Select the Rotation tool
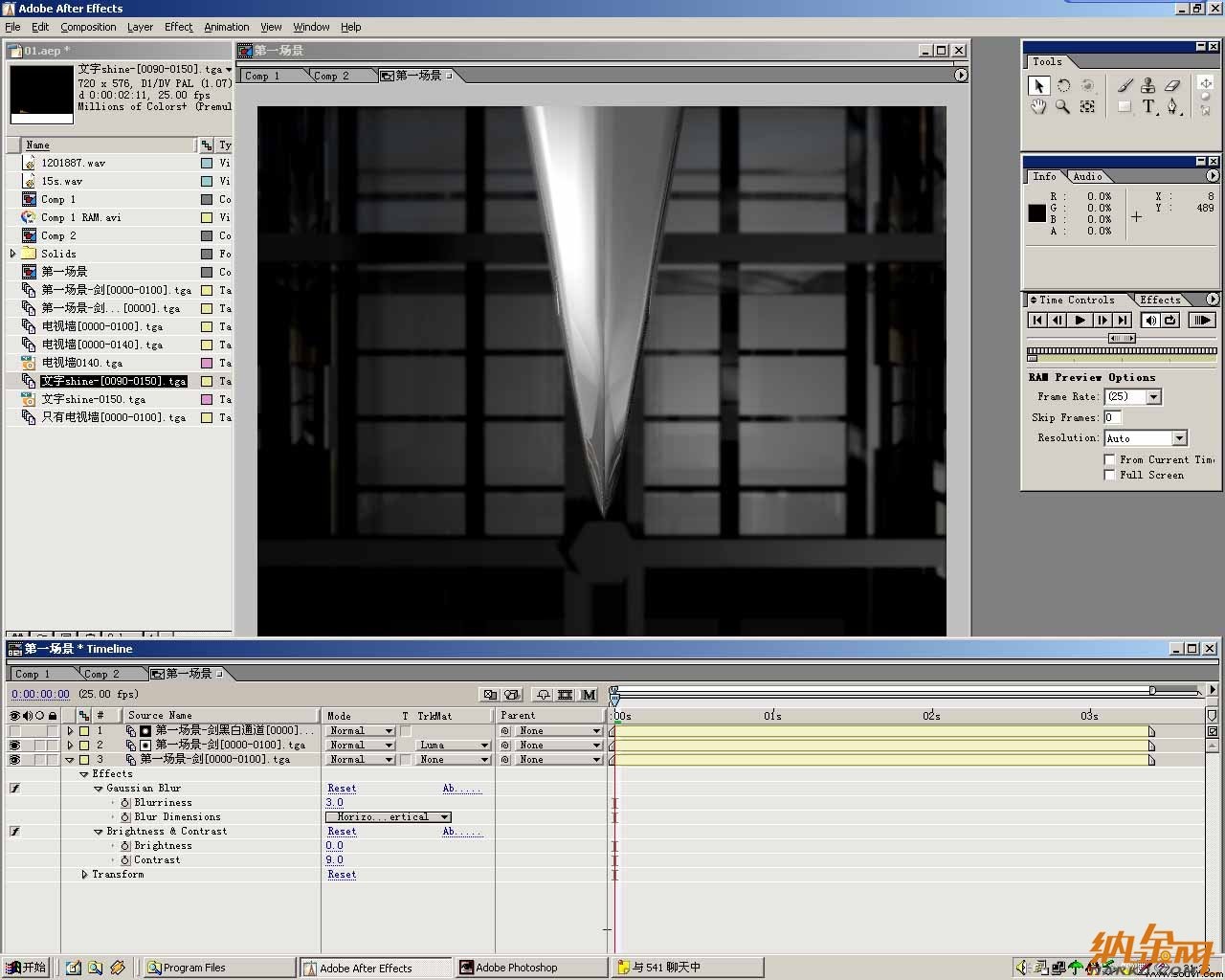 pos(1063,85)
